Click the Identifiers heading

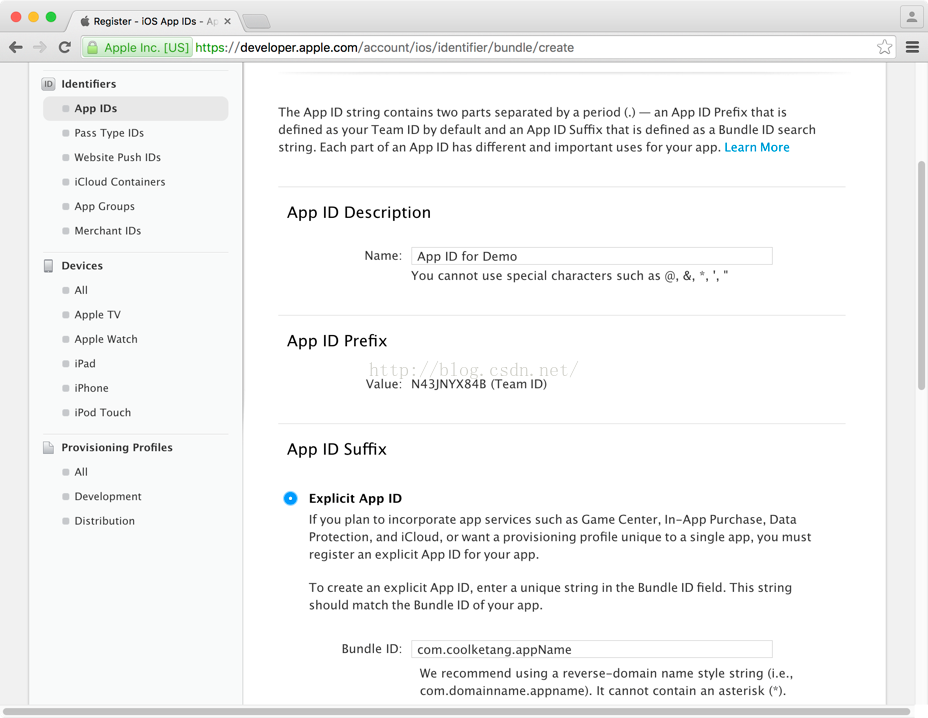(x=89, y=84)
